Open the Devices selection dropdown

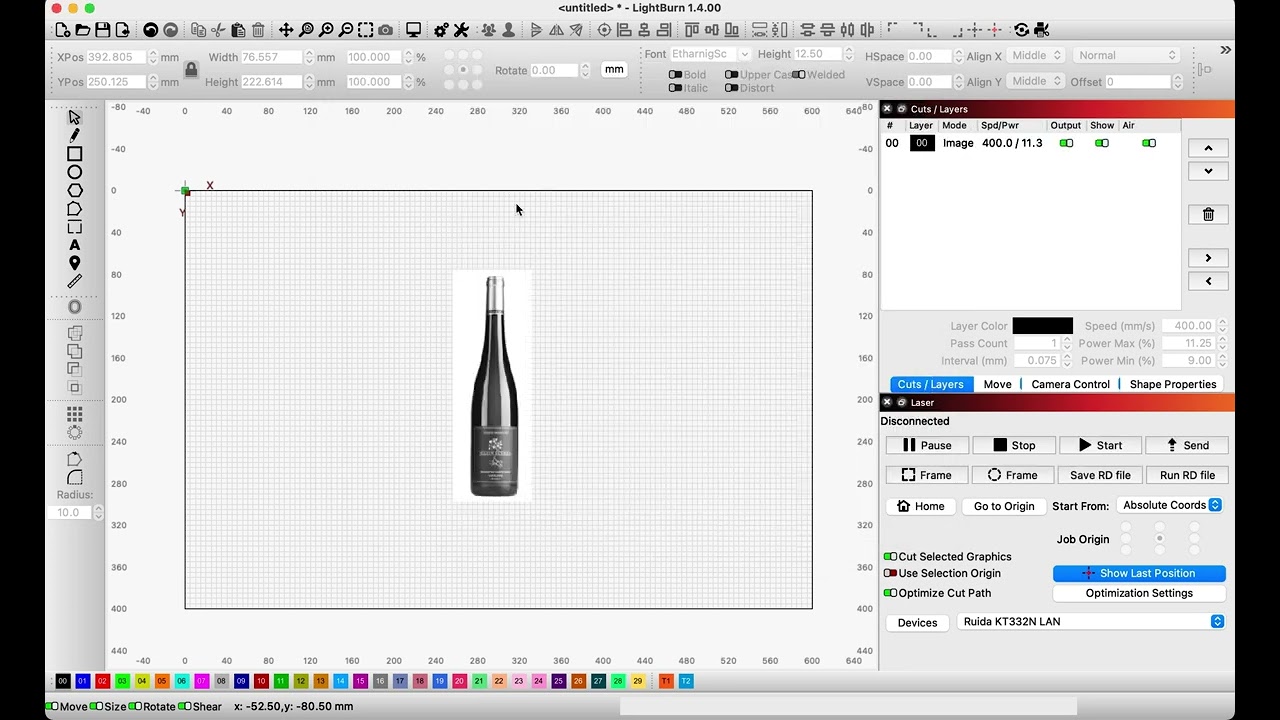(x=1091, y=622)
